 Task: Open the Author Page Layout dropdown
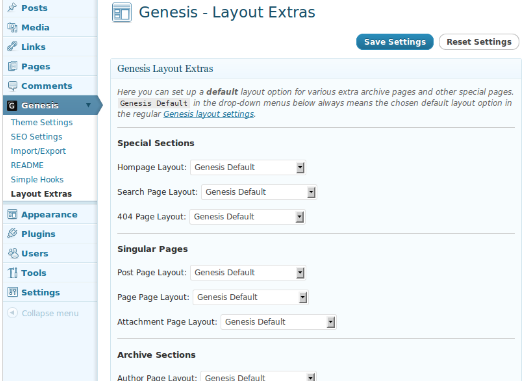pyautogui.click(x=259, y=377)
